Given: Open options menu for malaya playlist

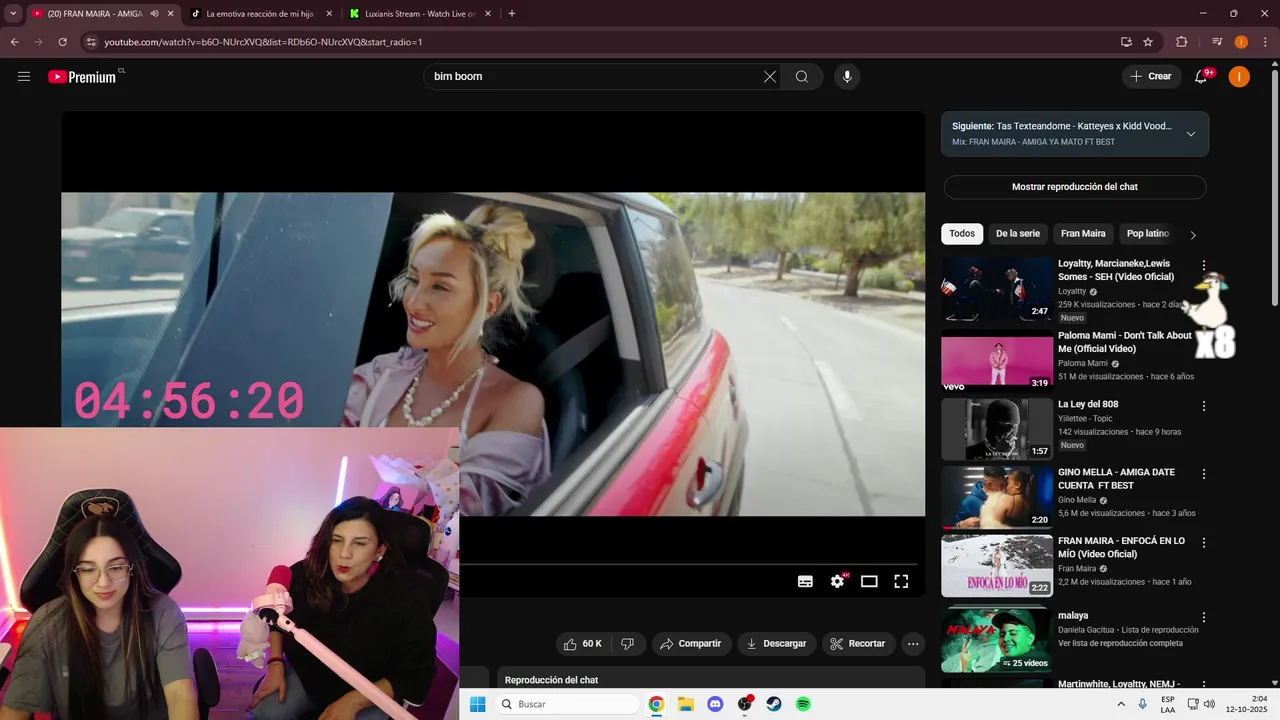Looking at the screenshot, I should click(1204, 618).
